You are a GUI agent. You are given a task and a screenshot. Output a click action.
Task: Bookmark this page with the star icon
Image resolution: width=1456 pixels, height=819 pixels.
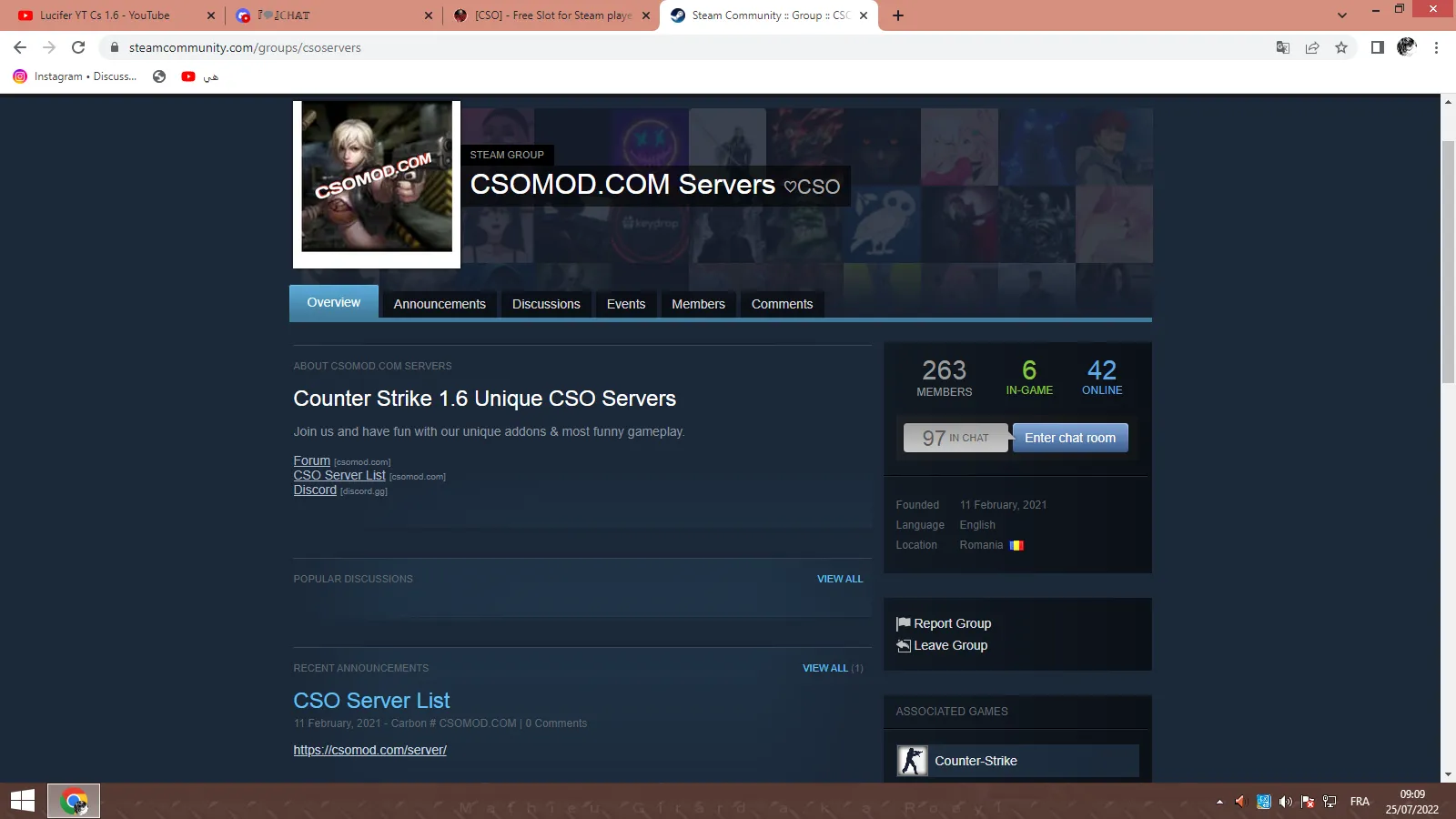[x=1341, y=47]
